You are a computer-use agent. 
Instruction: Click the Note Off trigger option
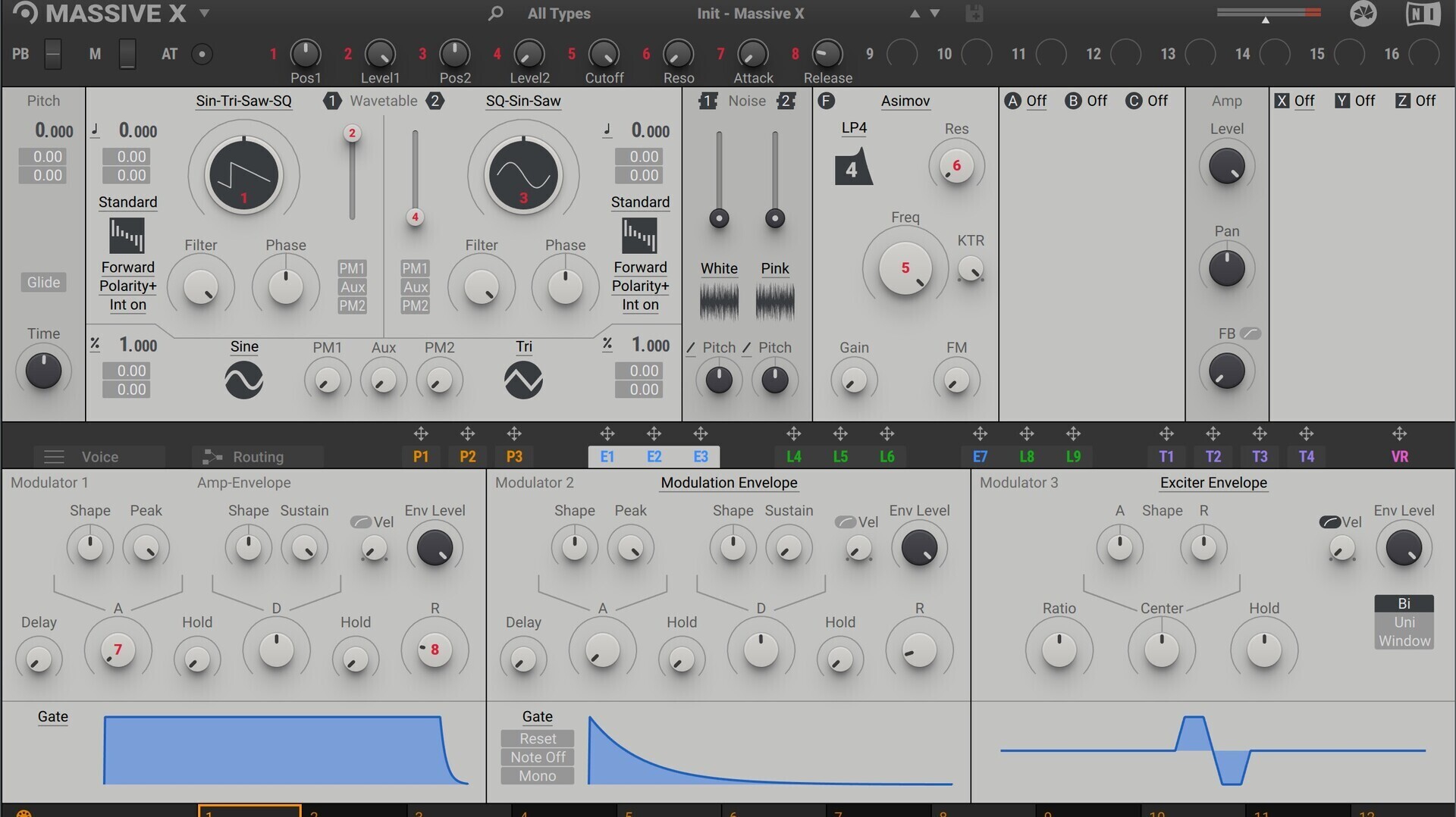[x=538, y=757]
